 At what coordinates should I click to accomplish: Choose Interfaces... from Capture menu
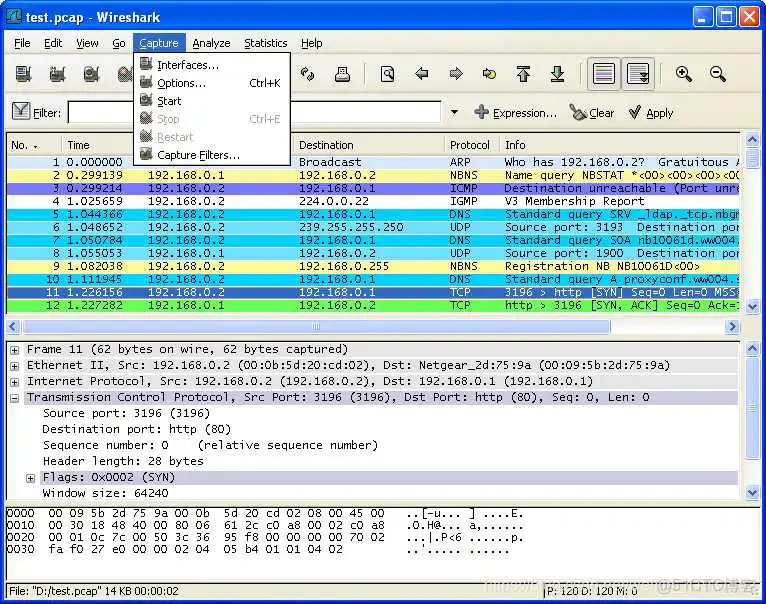pyautogui.click(x=212, y=65)
